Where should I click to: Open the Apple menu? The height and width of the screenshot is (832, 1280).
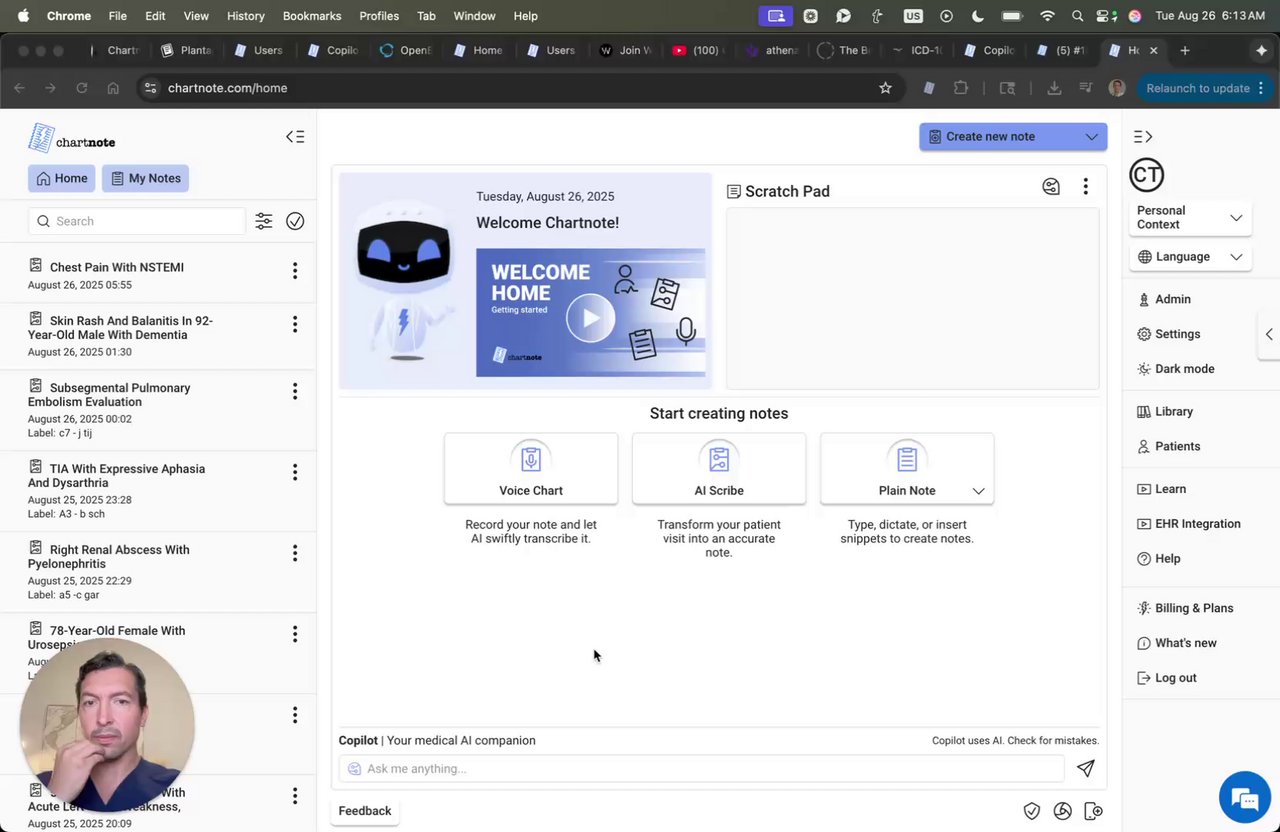click(x=23, y=16)
